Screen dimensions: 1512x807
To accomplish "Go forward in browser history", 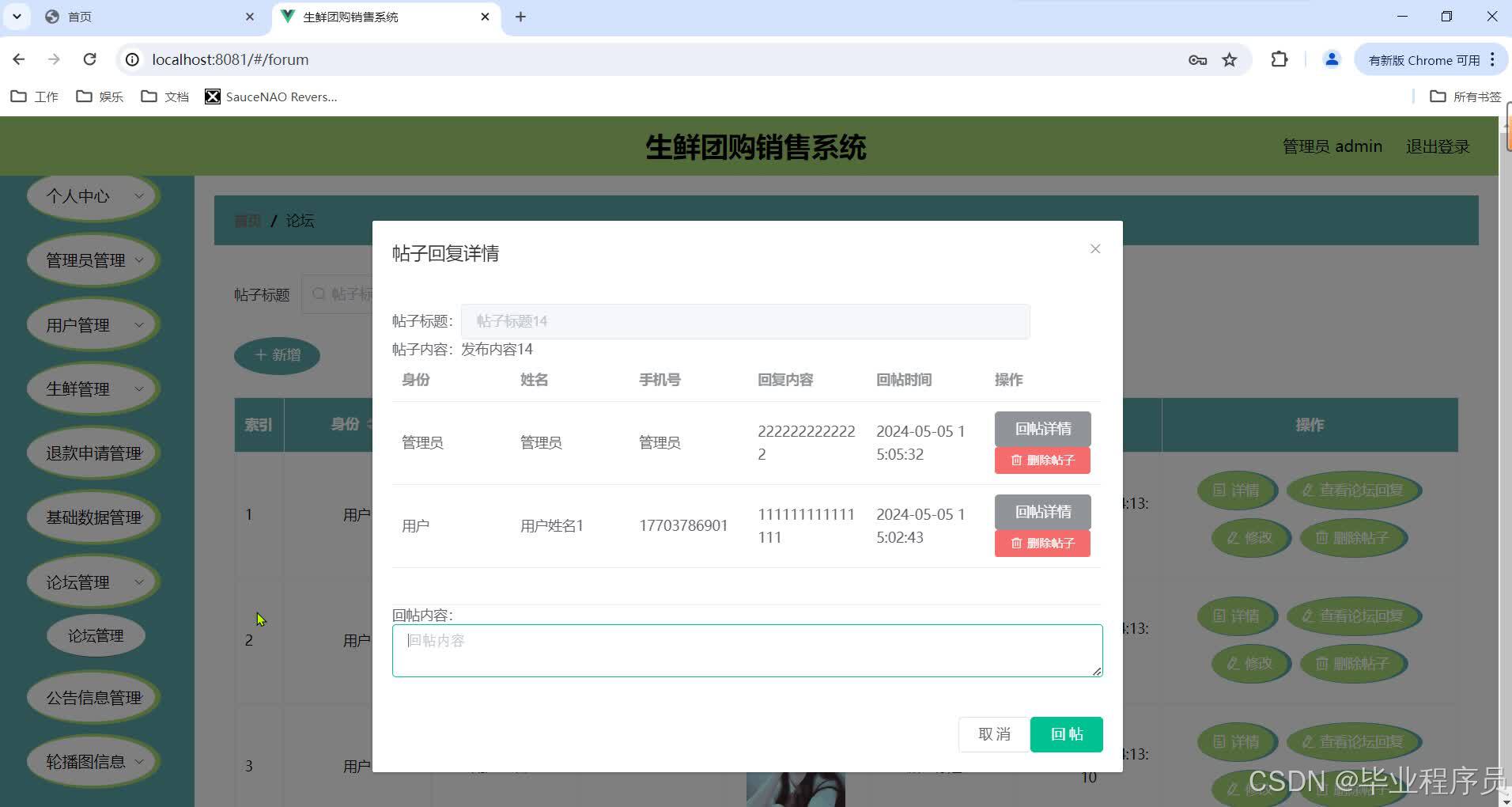I will tap(54, 59).
